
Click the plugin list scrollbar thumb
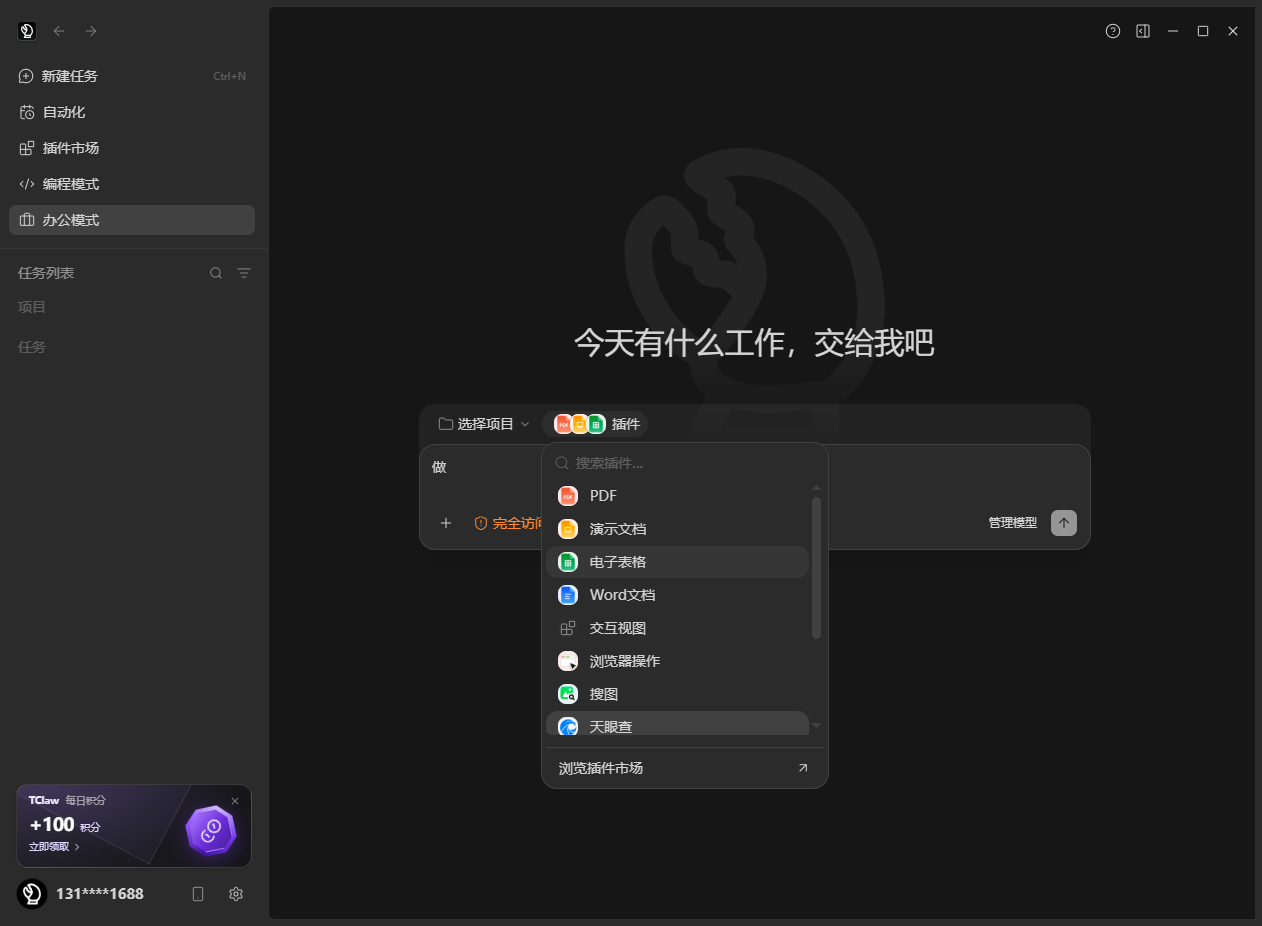click(816, 567)
